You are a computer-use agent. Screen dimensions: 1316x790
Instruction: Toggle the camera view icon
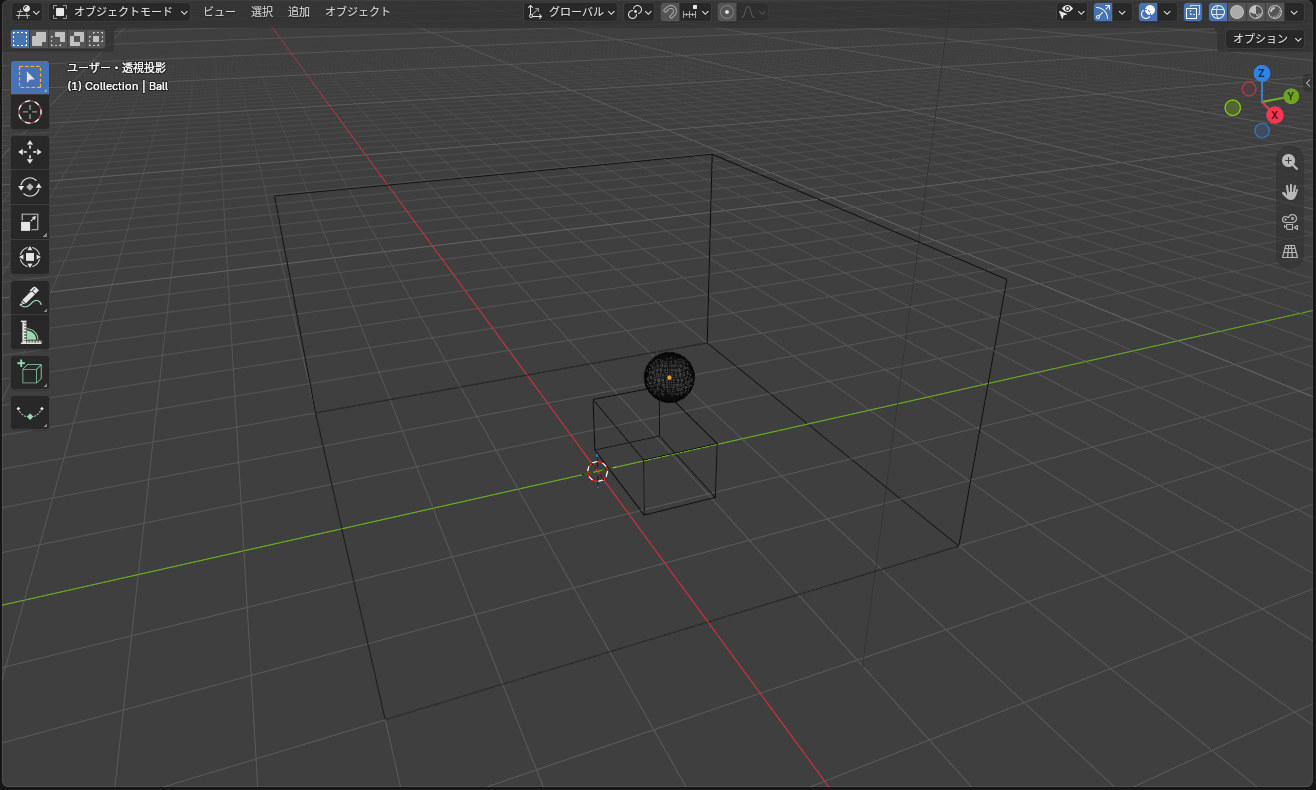click(x=1290, y=222)
